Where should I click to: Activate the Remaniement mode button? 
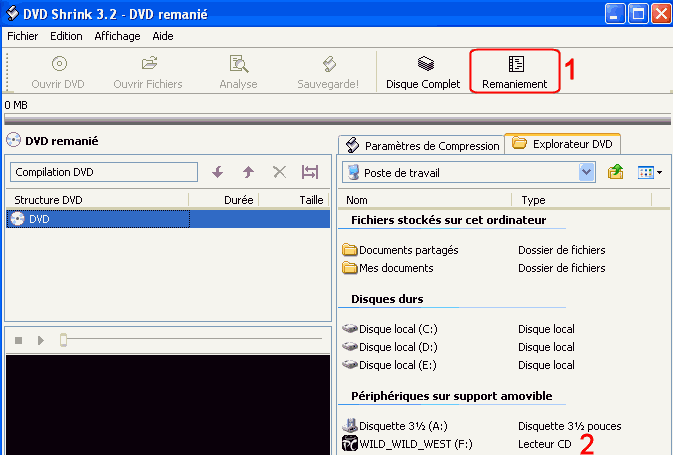point(515,72)
